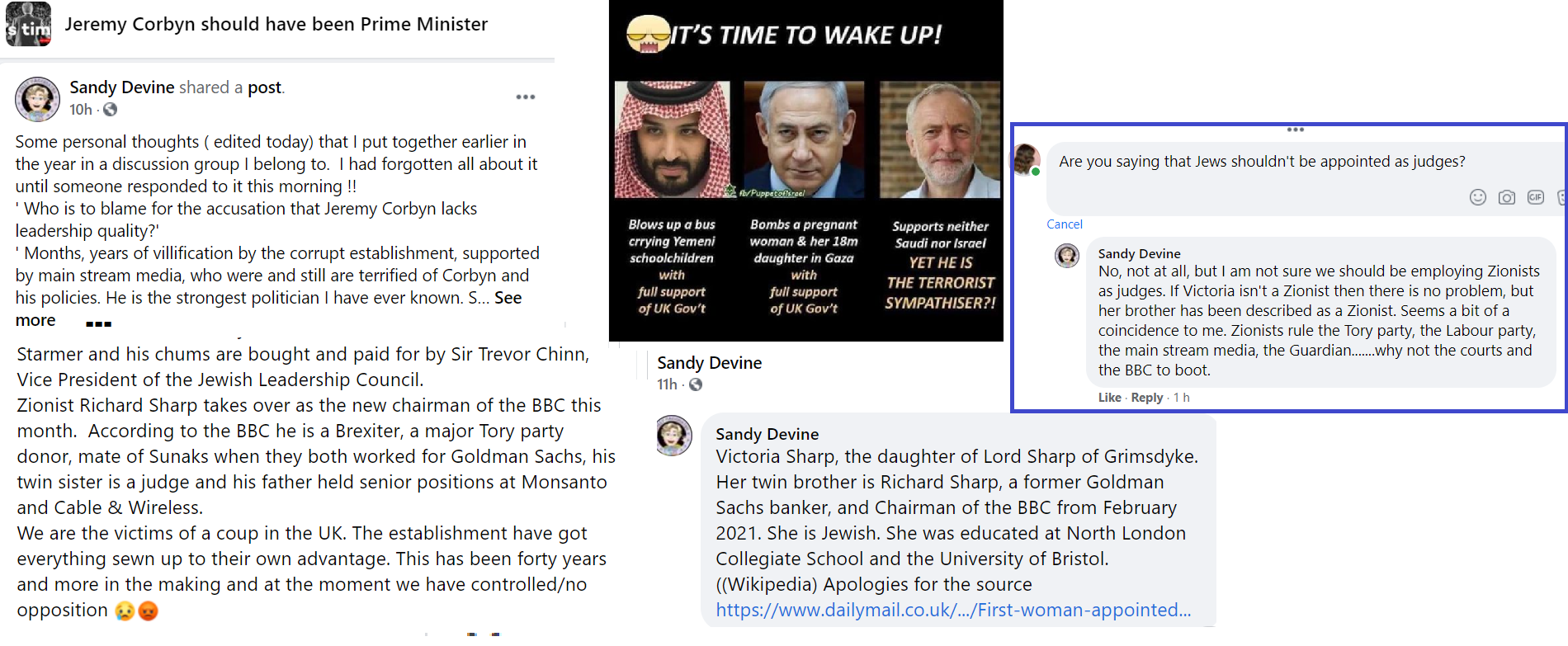
Task: Click the globe icon next to 11h
Action: pos(696,384)
